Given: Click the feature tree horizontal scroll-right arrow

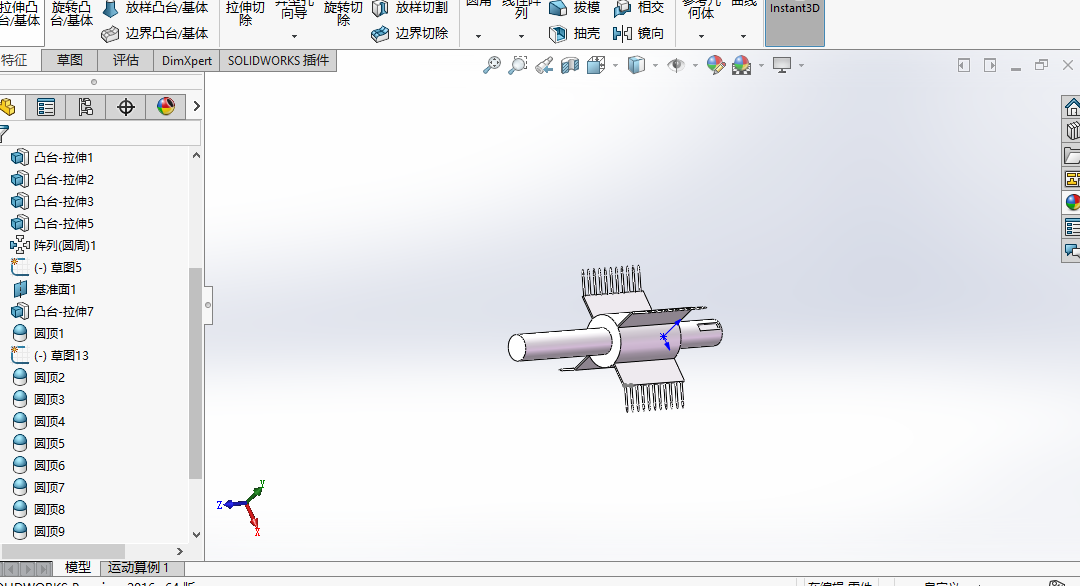Looking at the screenshot, I should [180, 552].
